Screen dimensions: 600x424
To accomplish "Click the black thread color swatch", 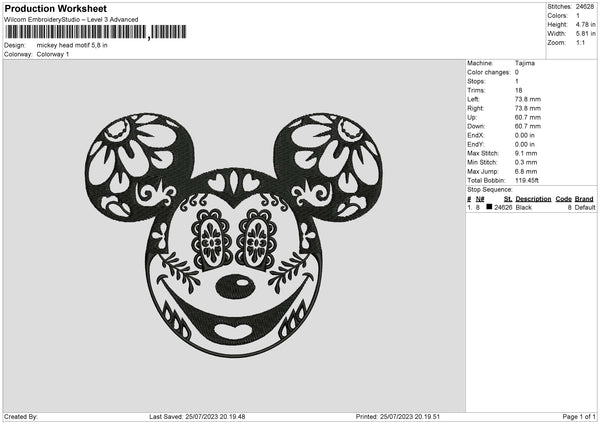I will click(x=489, y=207).
